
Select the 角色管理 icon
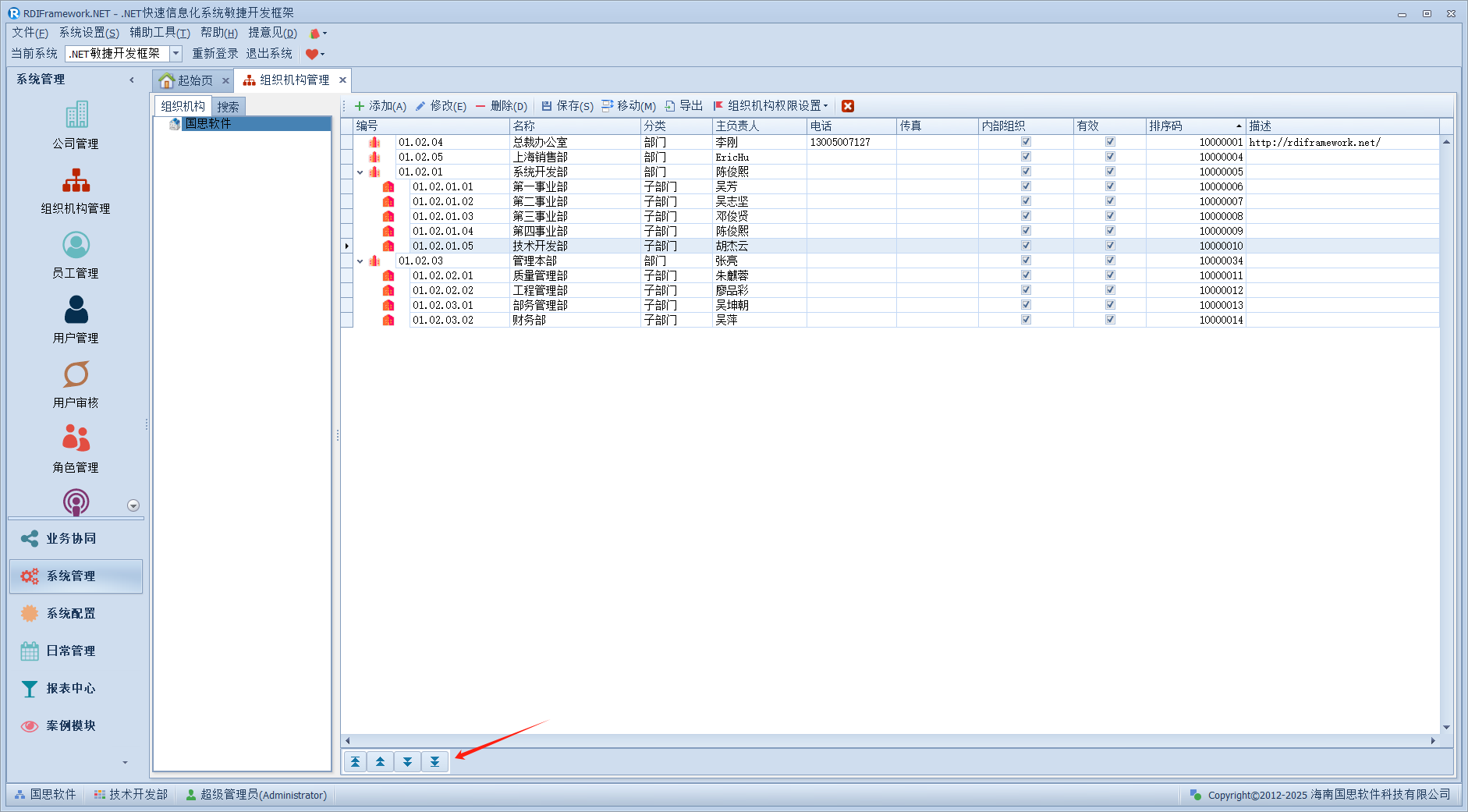click(x=76, y=439)
